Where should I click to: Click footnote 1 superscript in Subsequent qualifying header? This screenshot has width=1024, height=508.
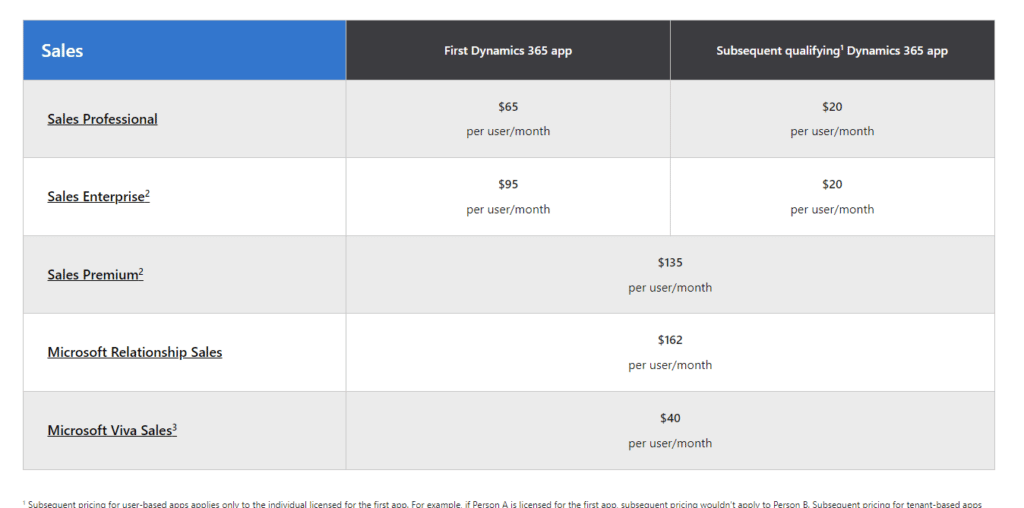pyautogui.click(x=842, y=48)
